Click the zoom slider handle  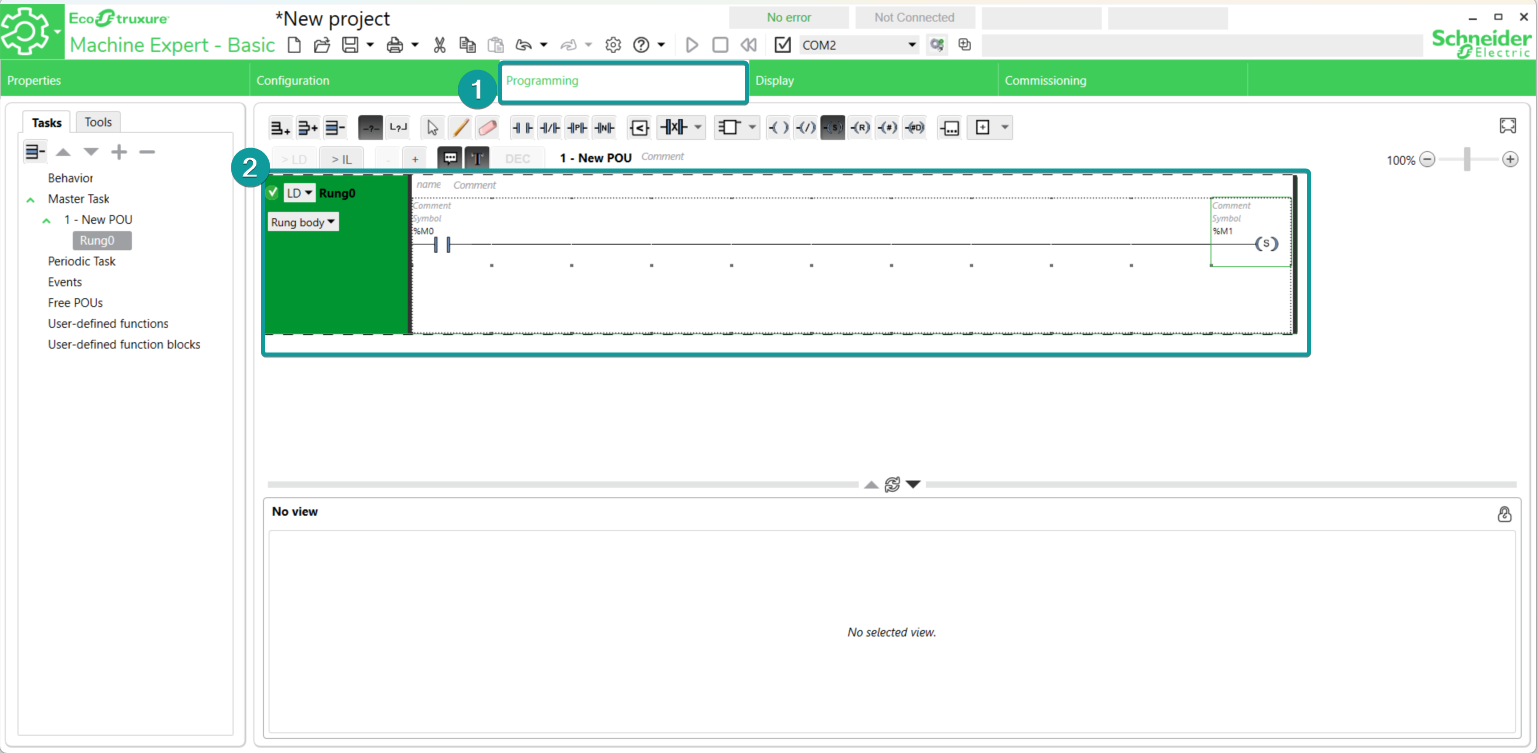point(1467,159)
